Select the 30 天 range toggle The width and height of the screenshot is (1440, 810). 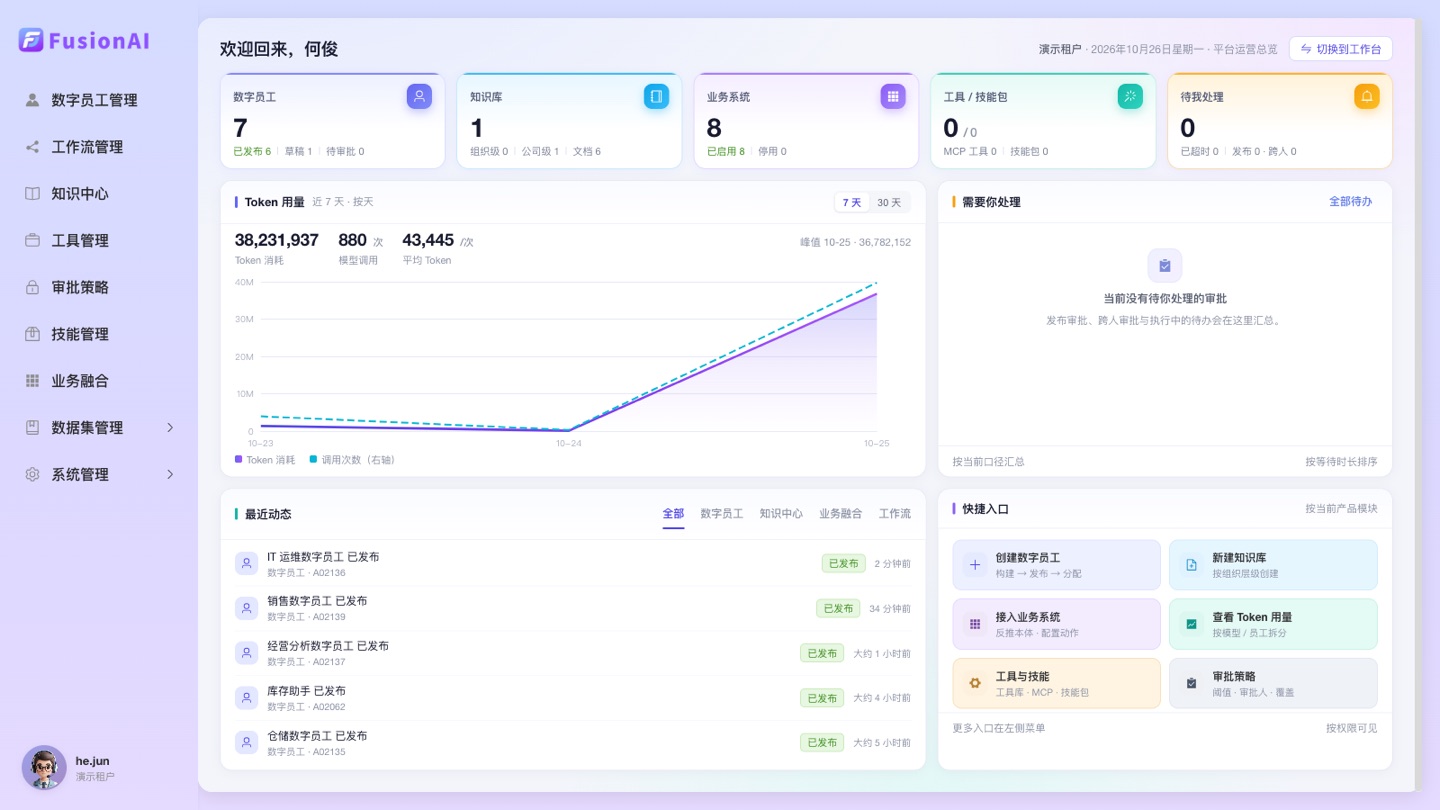coord(889,203)
